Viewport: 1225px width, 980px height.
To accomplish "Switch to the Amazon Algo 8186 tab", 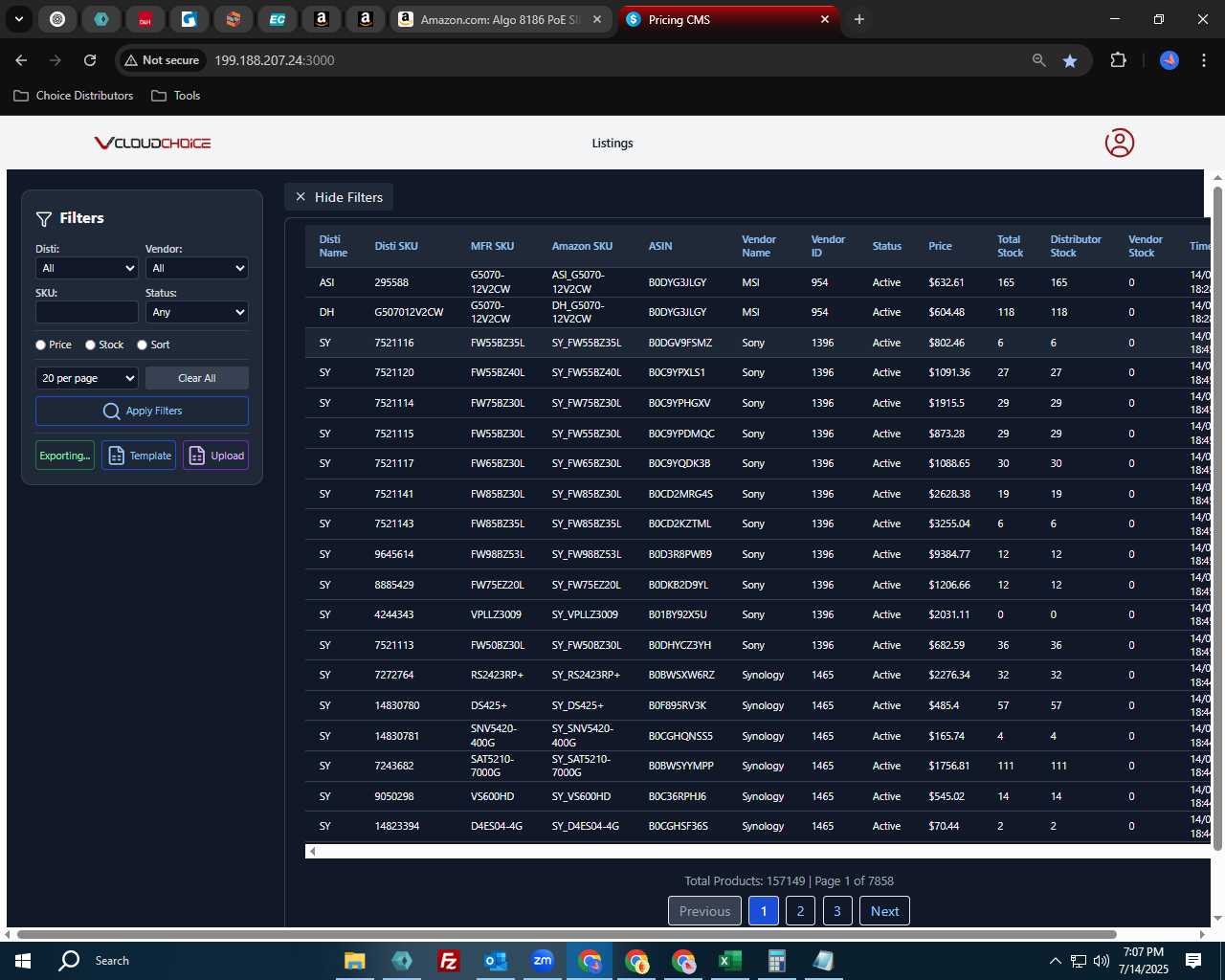I will (501, 19).
